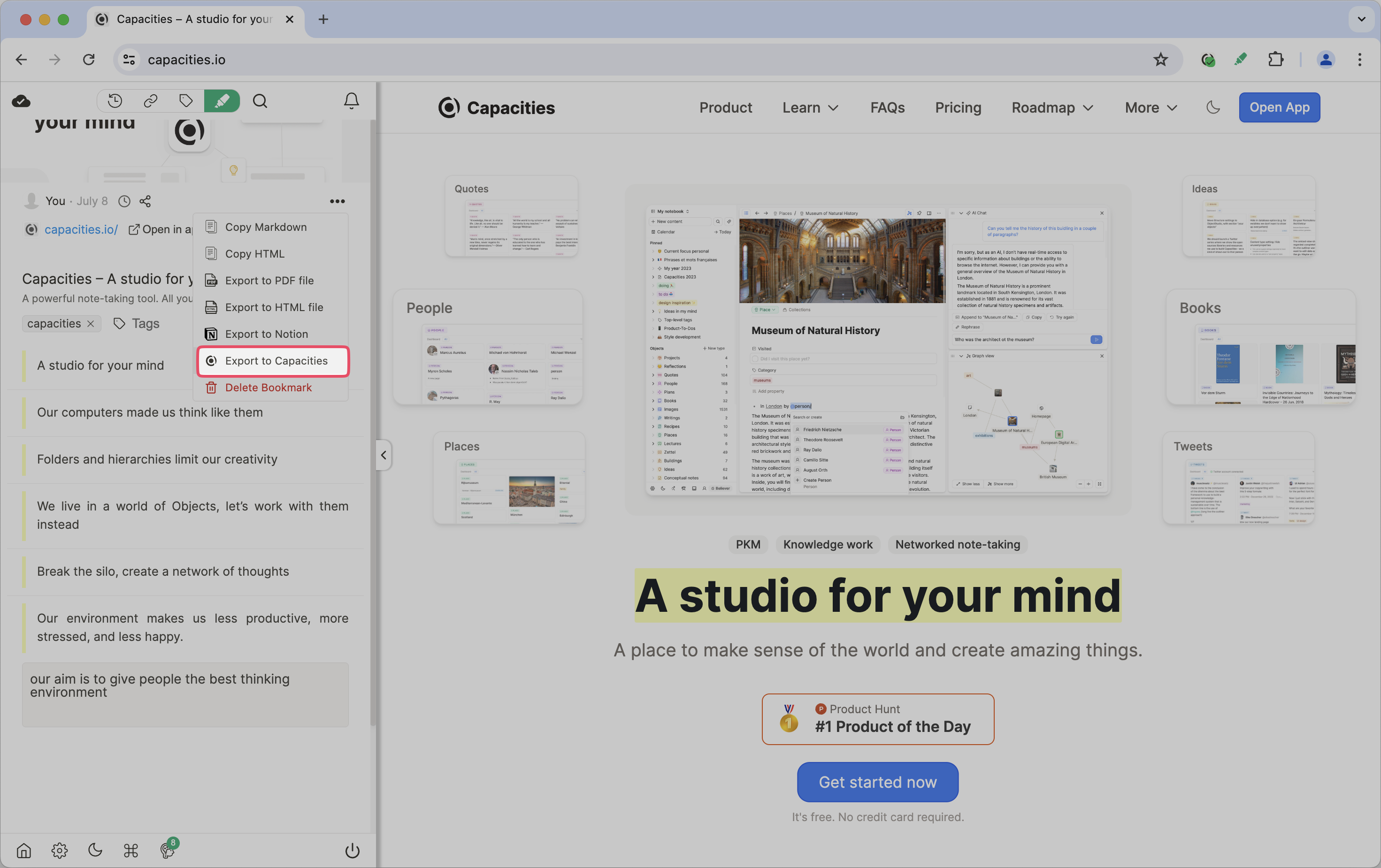1381x868 pixels.
Task: Toggle dark mode moon in Capacities header
Action: point(1213,107)
